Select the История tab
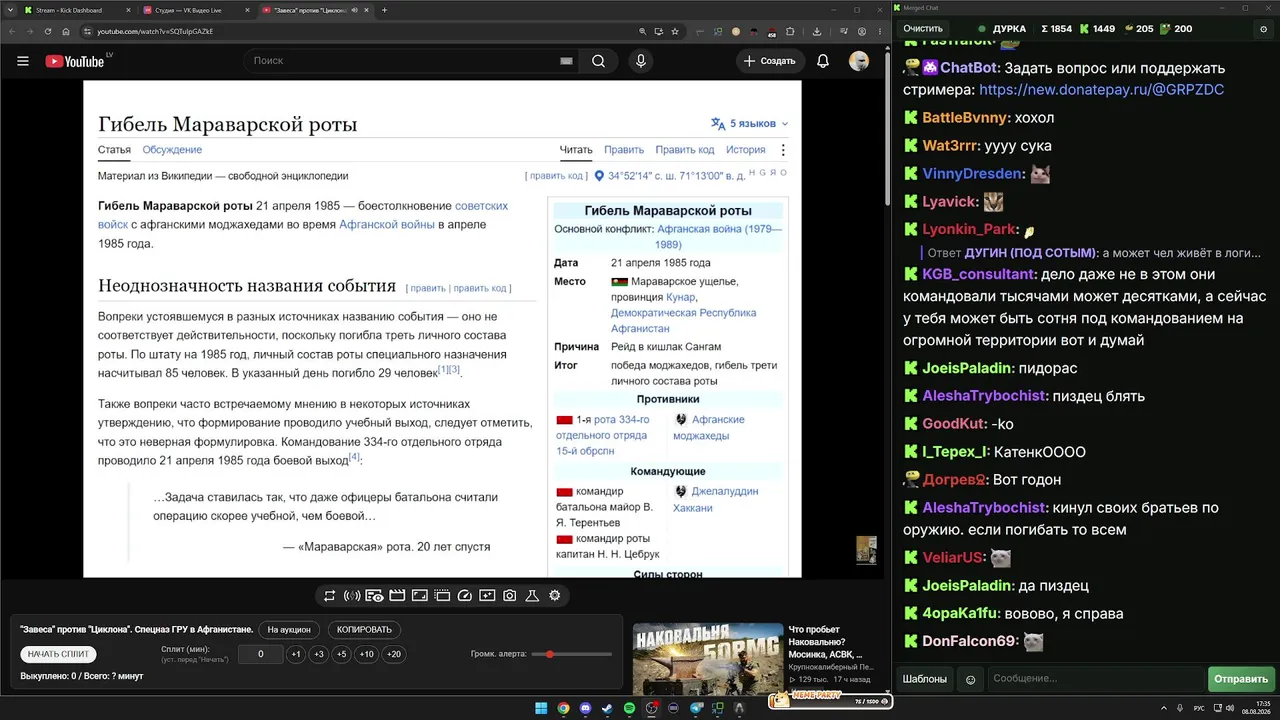 pyautogui.click(x=746, y=150)
